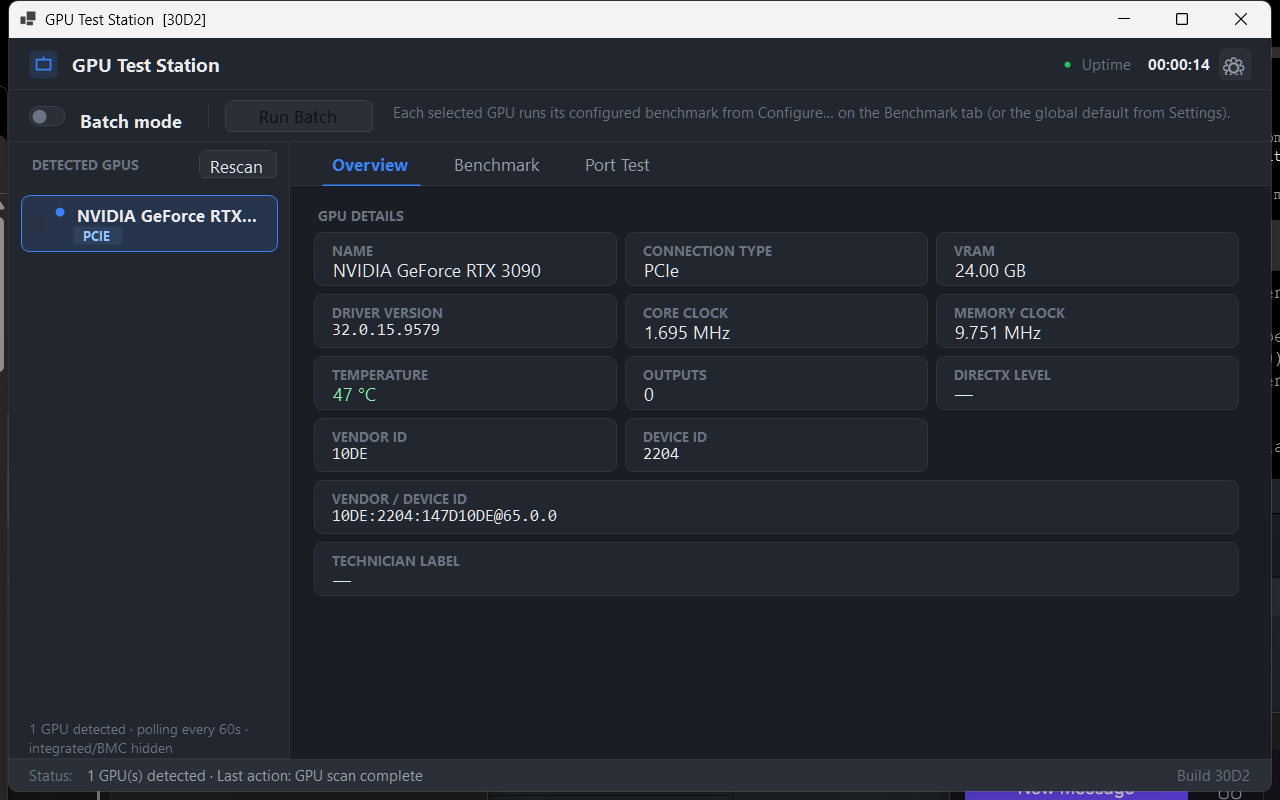
Task: Click the Run Batch button
Action: (x=298, y=116)
